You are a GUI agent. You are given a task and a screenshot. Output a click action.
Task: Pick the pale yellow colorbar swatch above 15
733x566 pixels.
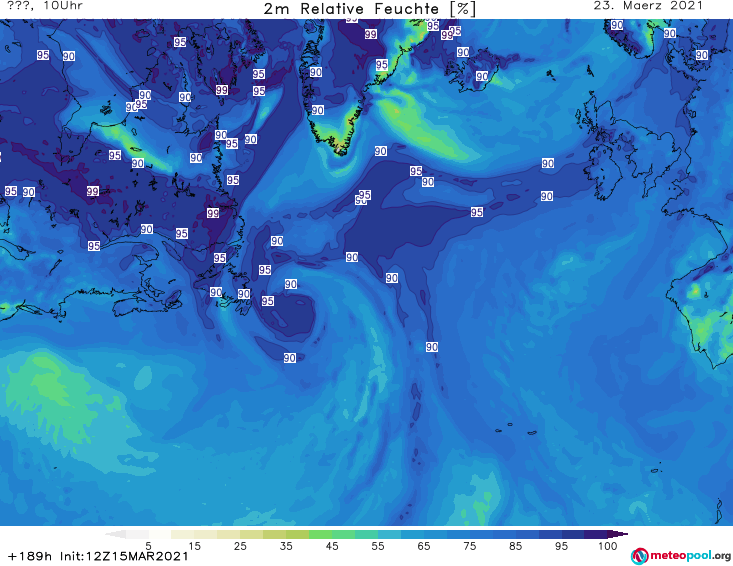coord(183,534)
